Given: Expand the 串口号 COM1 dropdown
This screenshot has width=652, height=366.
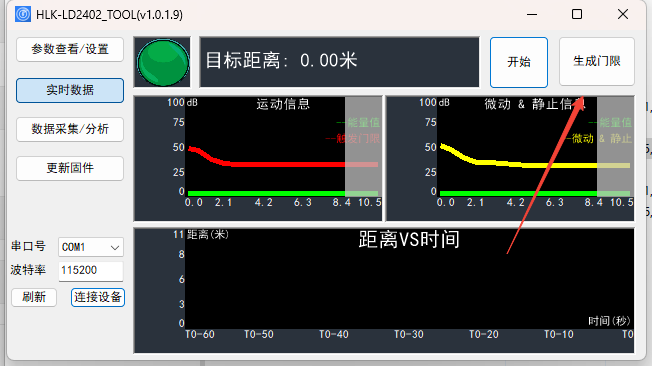Looking at the screenshot, I should pyautogui.click(x=91, y=247).
